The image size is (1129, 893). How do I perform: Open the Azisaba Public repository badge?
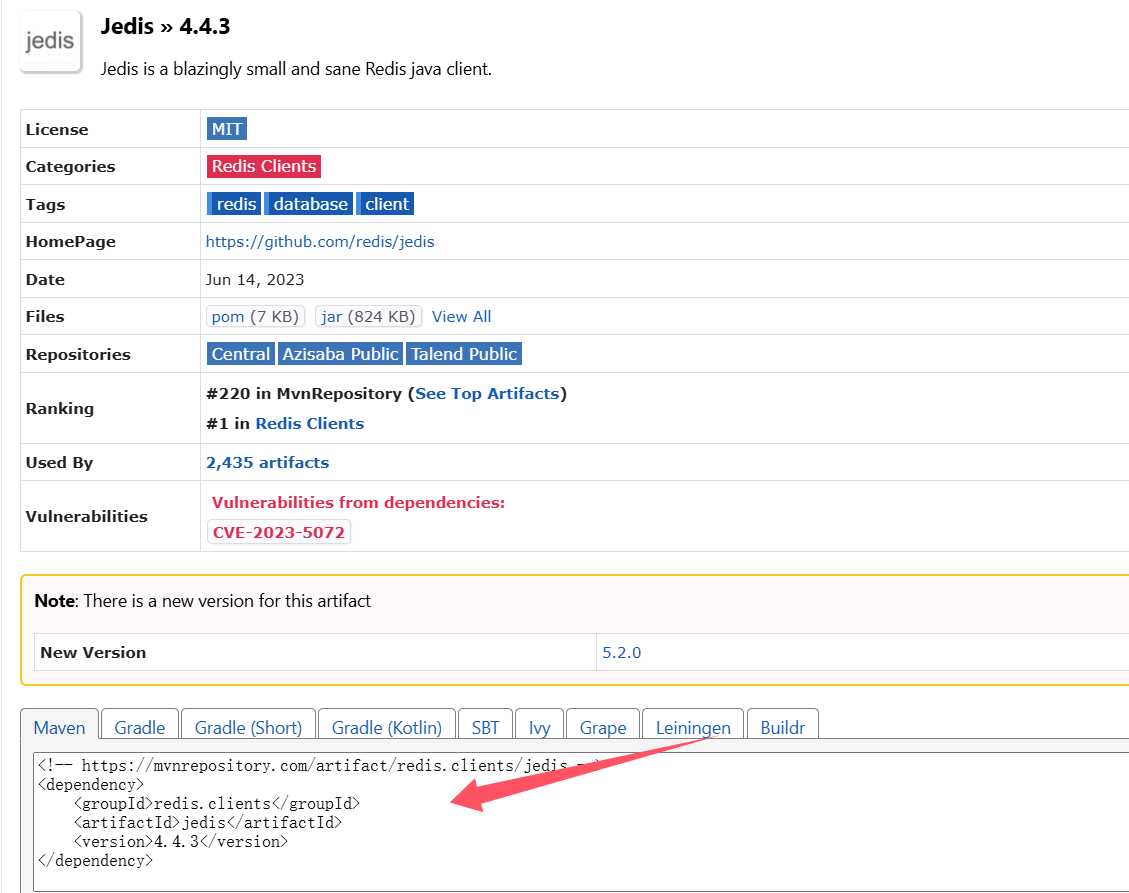tap(341, 354)
